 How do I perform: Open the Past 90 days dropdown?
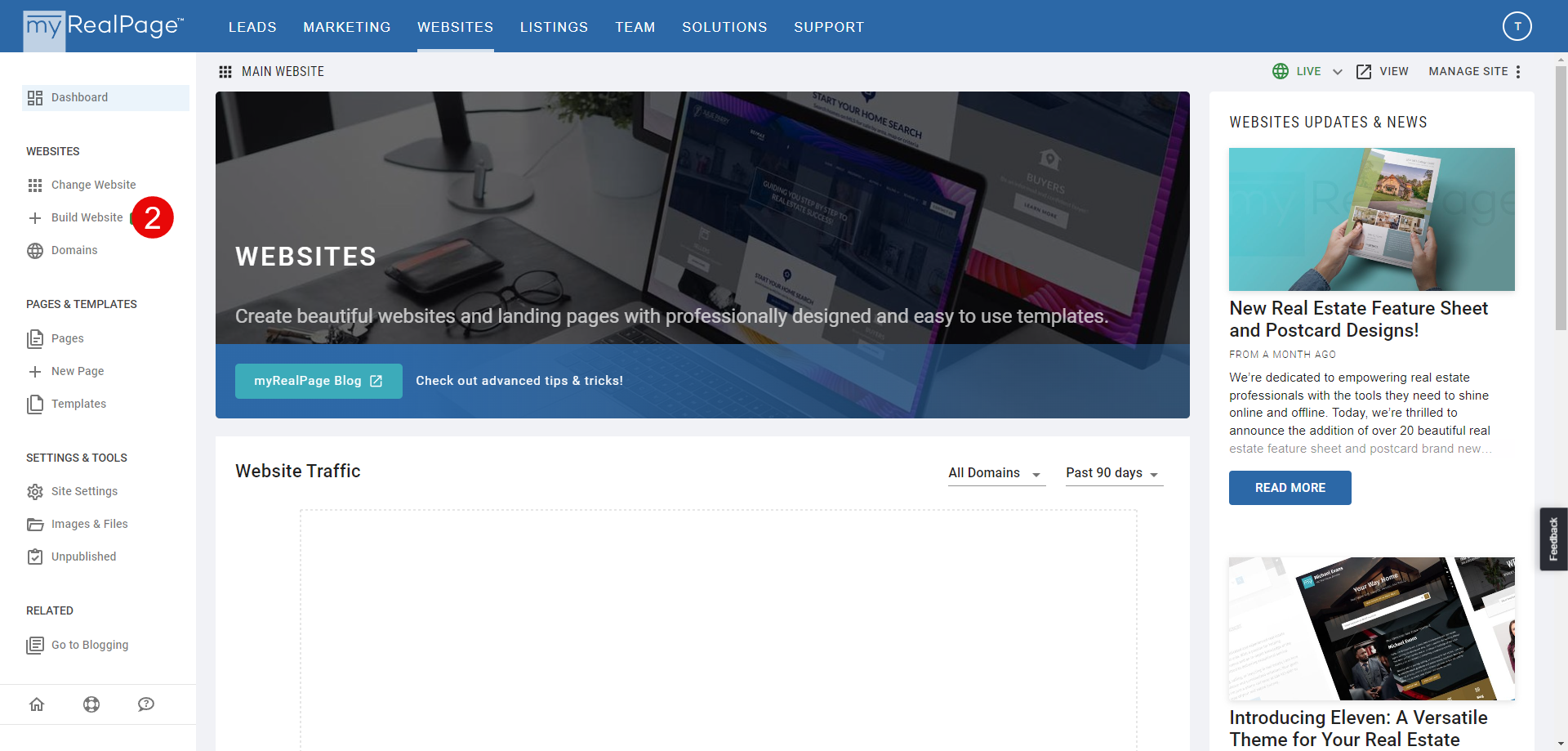1114,473
